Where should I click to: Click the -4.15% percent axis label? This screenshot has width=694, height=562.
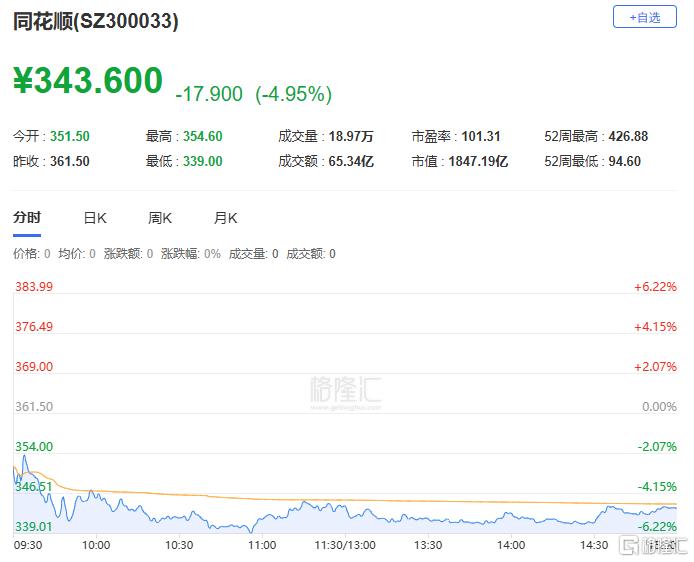(x=657, y=486)
